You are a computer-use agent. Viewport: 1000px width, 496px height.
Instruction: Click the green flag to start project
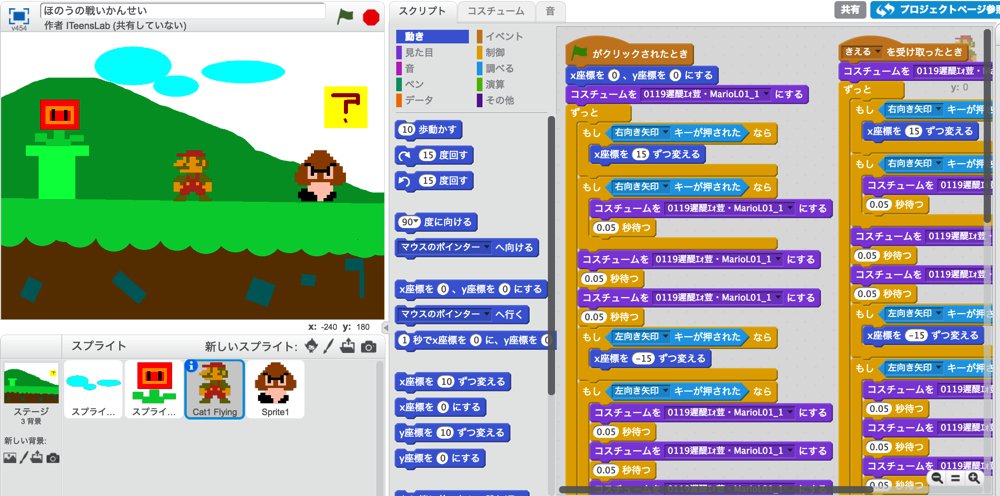click(345, 17)
